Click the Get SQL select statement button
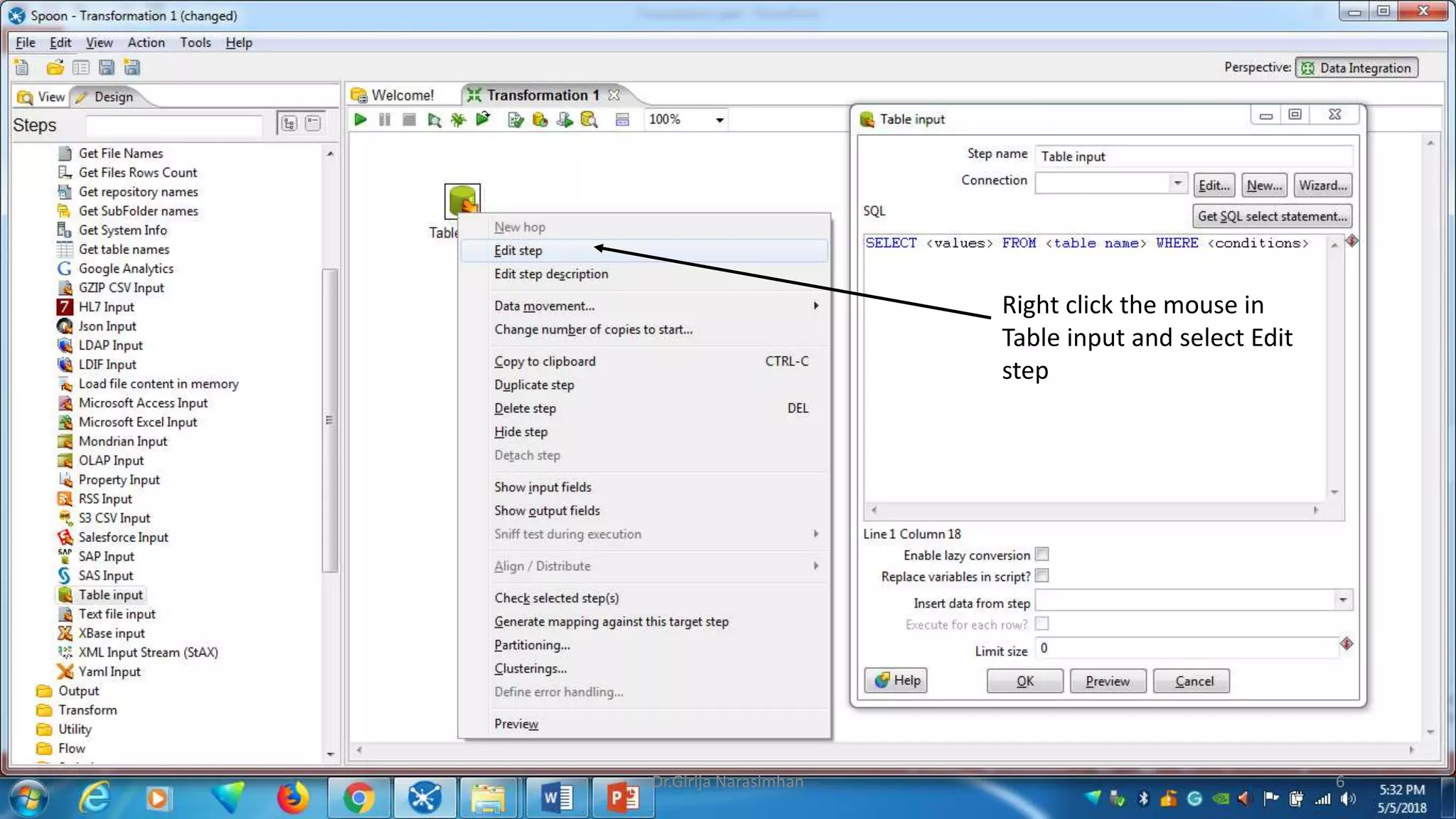This screenshot has height=819, width=1456. [x=1271, y=216]
